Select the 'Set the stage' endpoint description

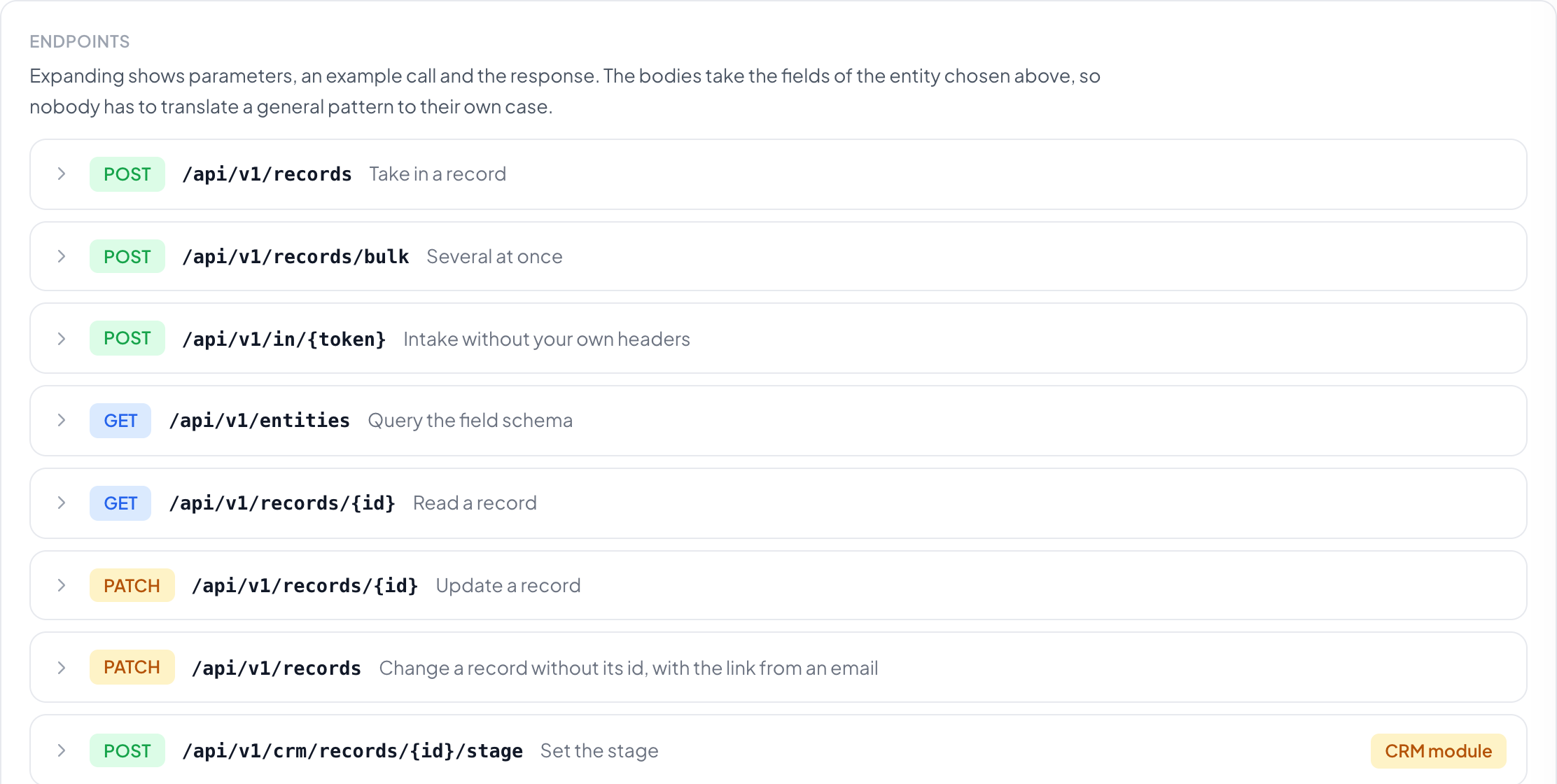click(x=599, y=750)
